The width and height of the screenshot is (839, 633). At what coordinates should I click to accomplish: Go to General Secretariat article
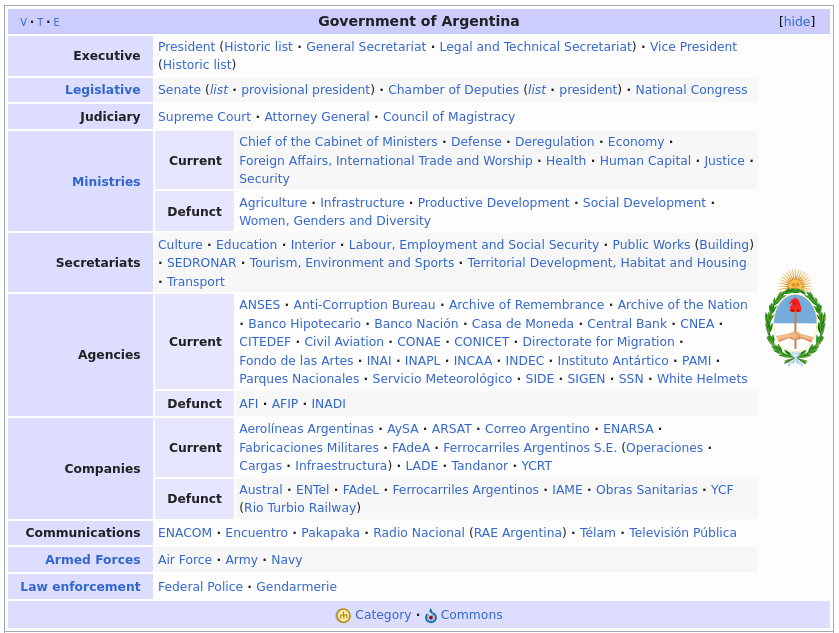(x=366, y=47)
